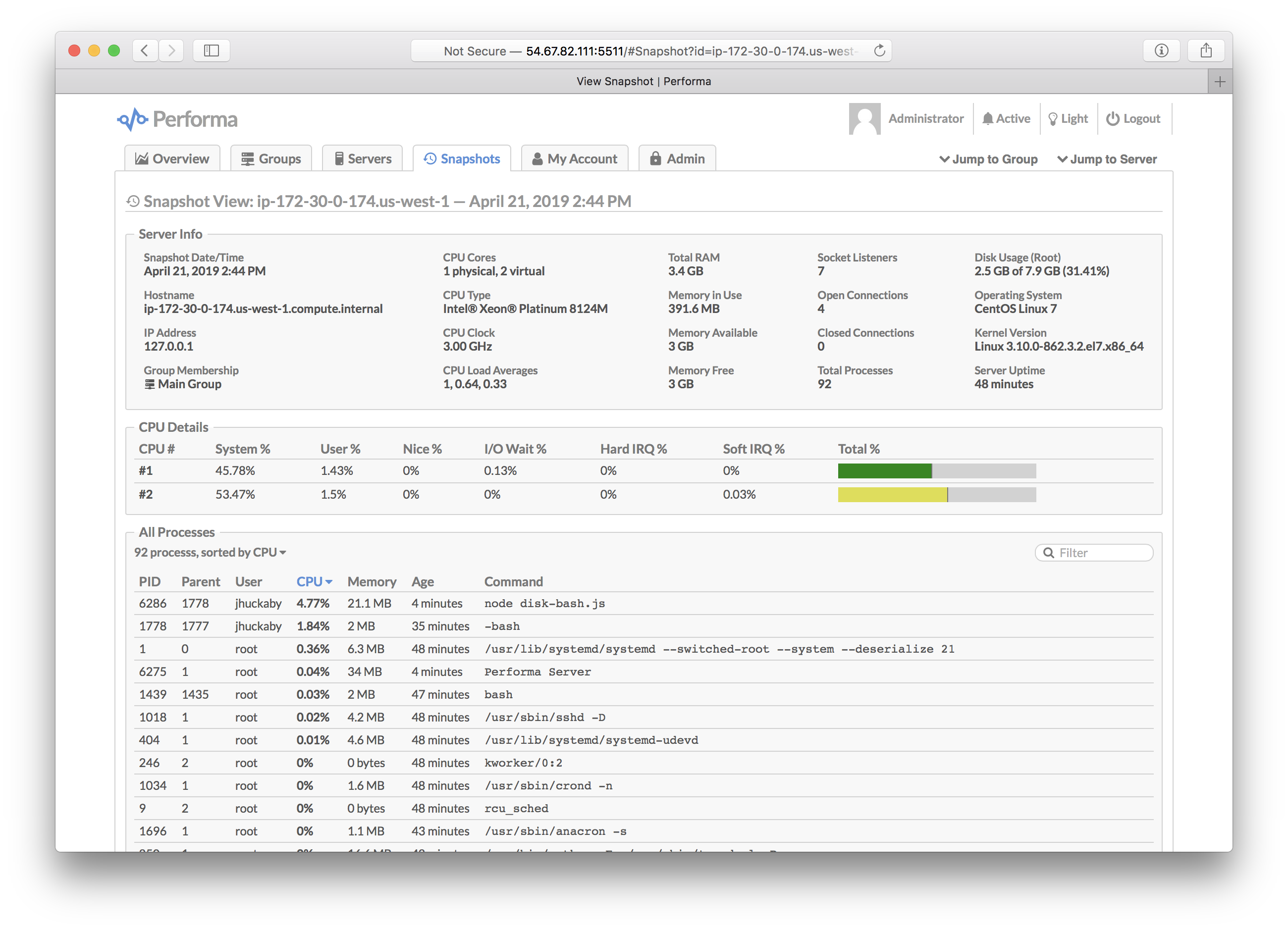Expand the Jump to Group menu
Screen dimensions: 1288x931
point(988,159)
